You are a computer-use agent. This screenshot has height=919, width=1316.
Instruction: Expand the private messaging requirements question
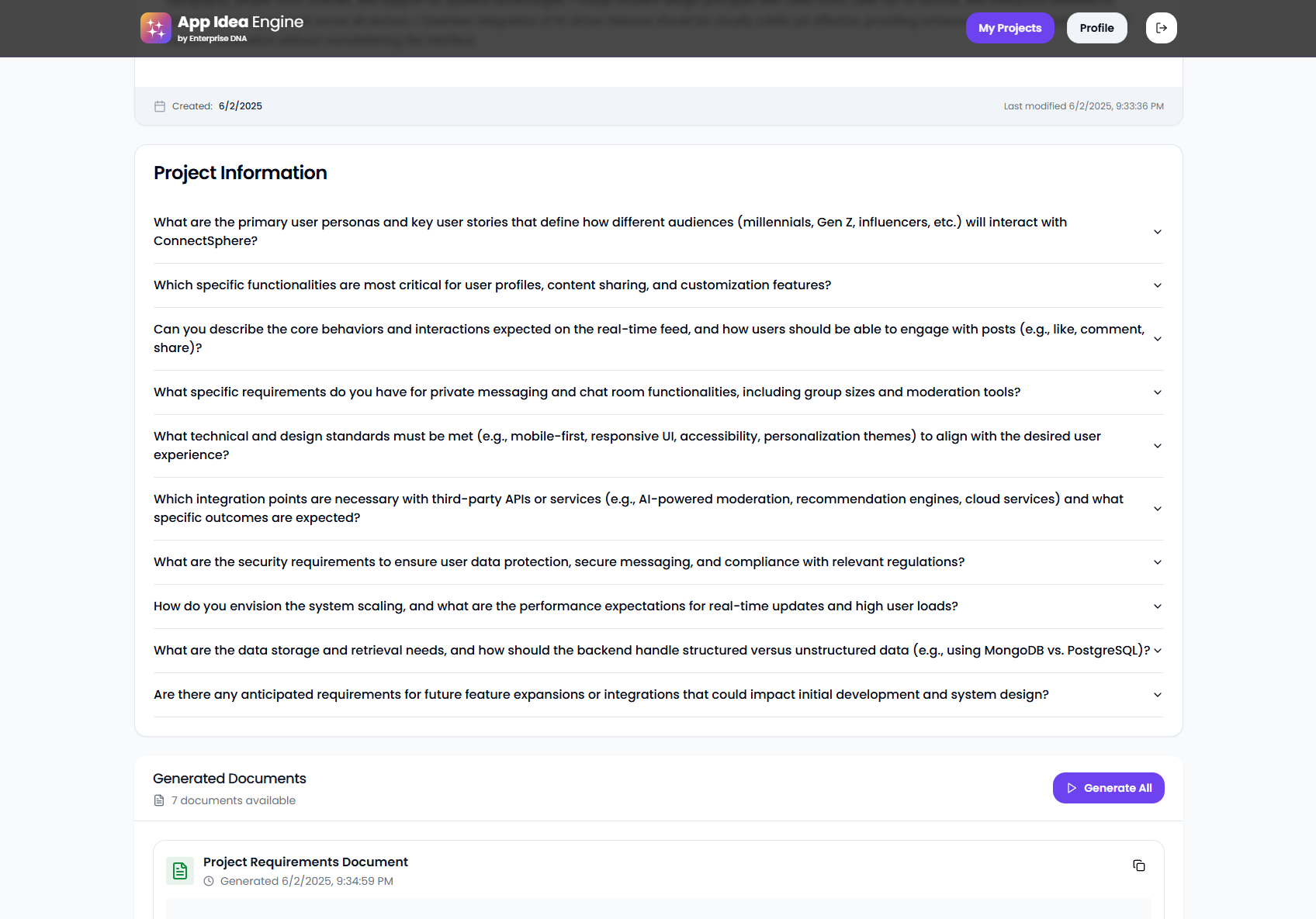(1157, 392)
